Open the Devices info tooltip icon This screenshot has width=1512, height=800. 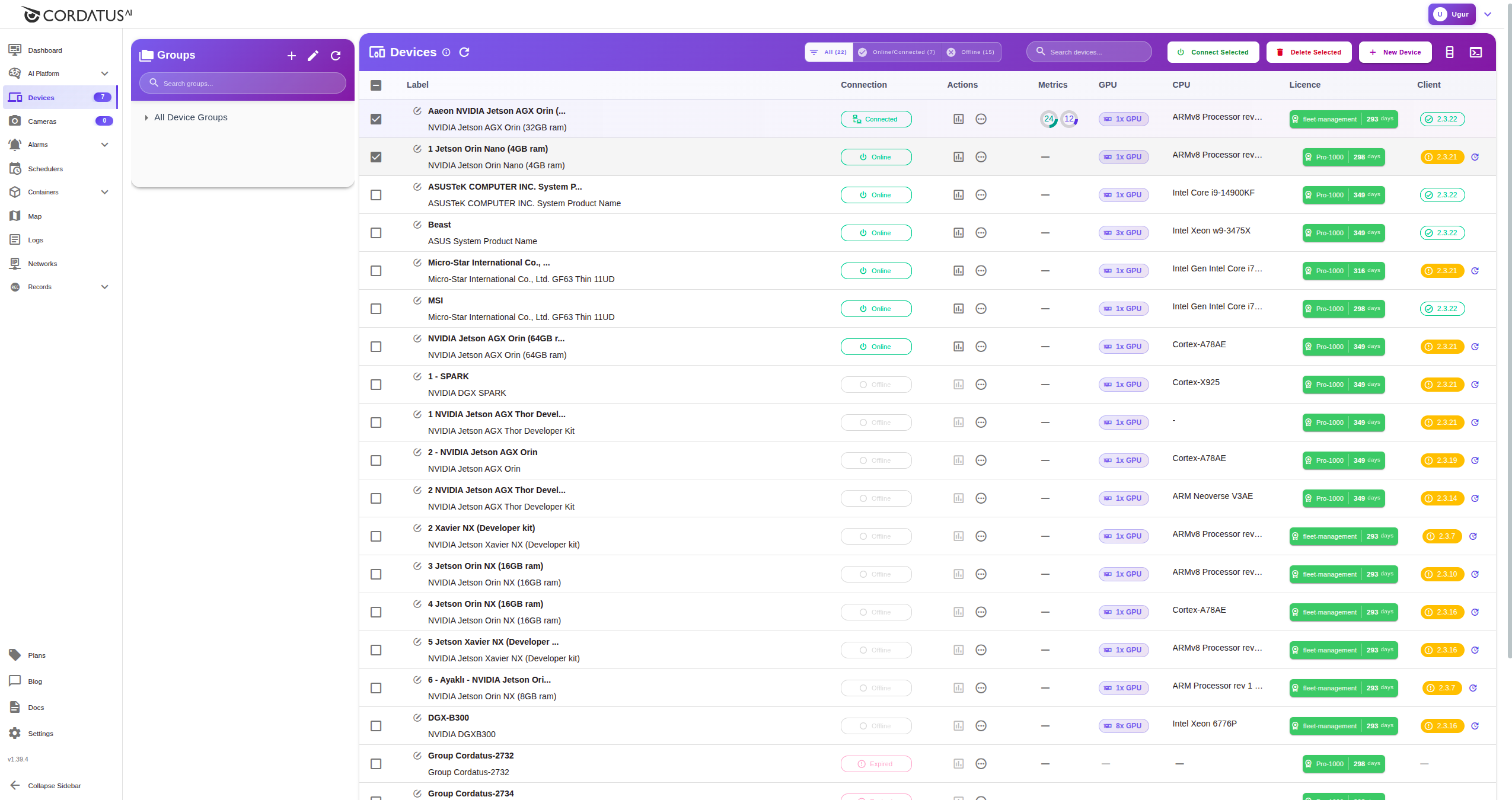tap(446, 53)
